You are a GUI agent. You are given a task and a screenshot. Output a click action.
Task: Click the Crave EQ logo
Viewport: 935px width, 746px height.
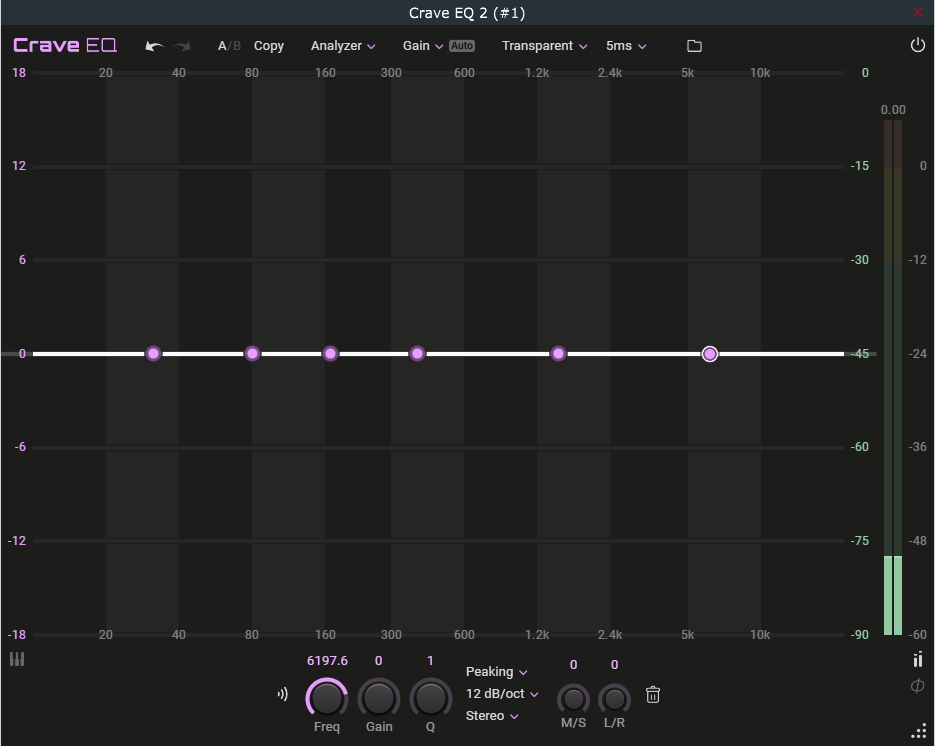coord(65,45)
